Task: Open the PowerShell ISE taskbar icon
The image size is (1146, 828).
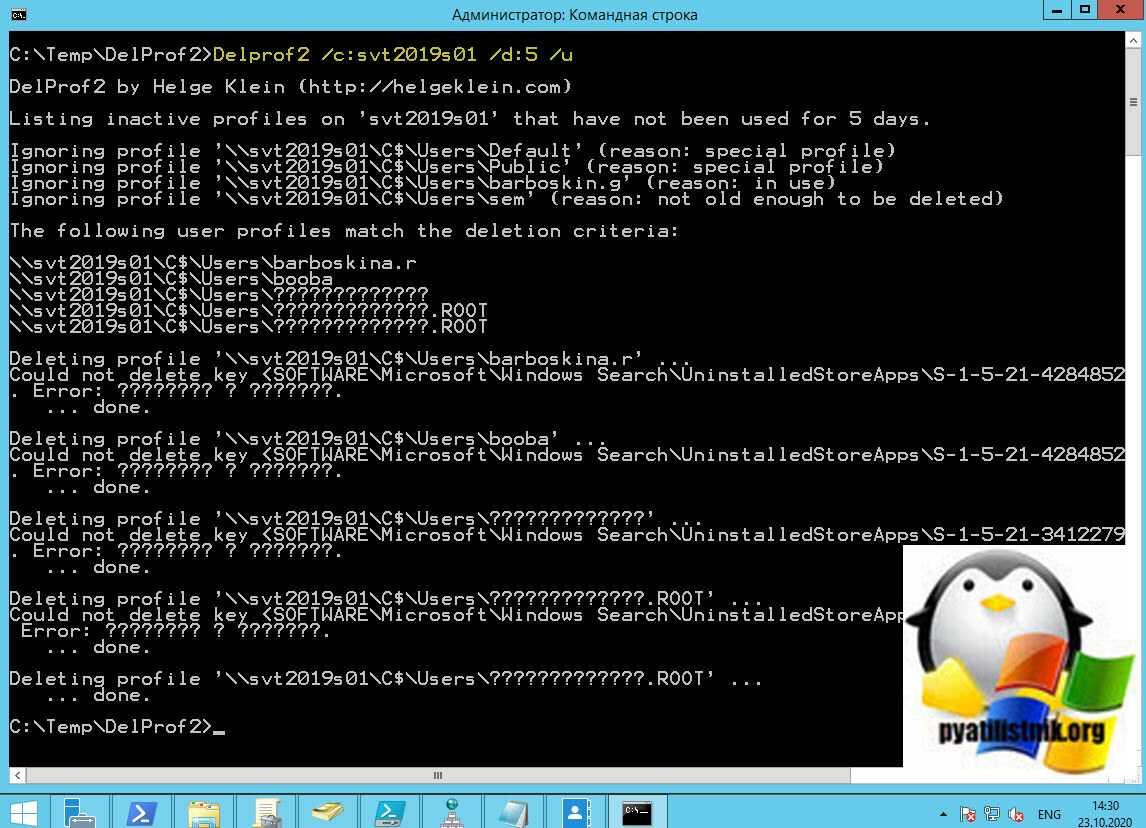Action: point(390,812)
